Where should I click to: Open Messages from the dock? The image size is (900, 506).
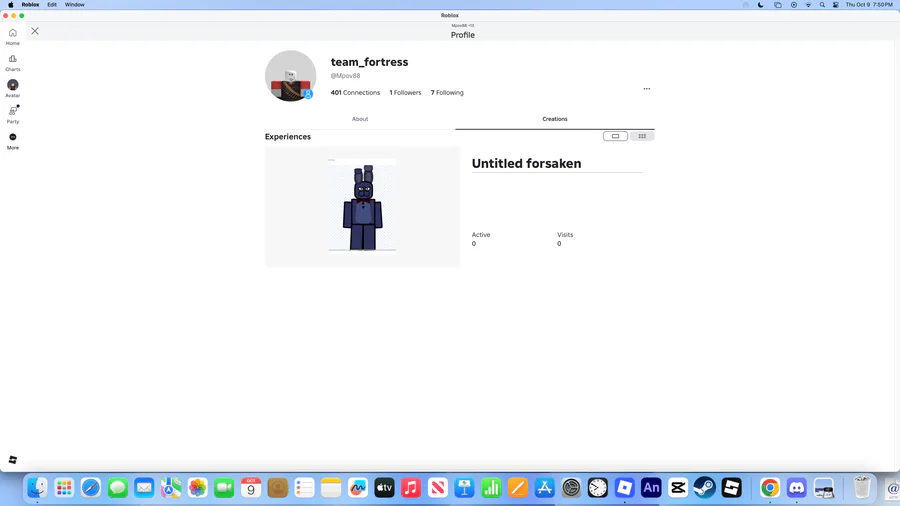(118, 488)
